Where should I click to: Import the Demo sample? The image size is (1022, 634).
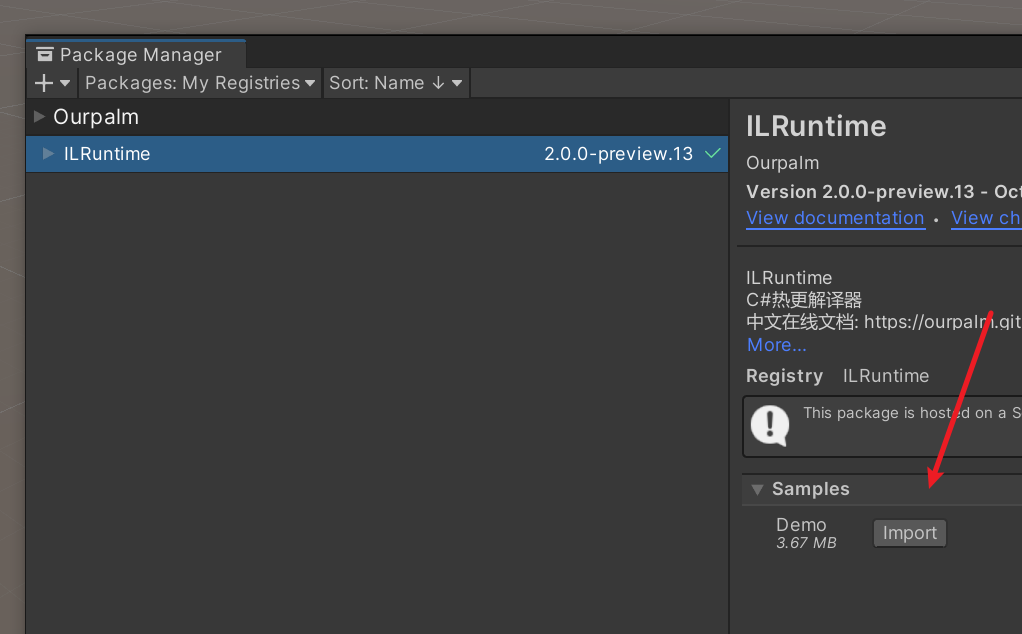pyautogui.click(x=910, y=533)
